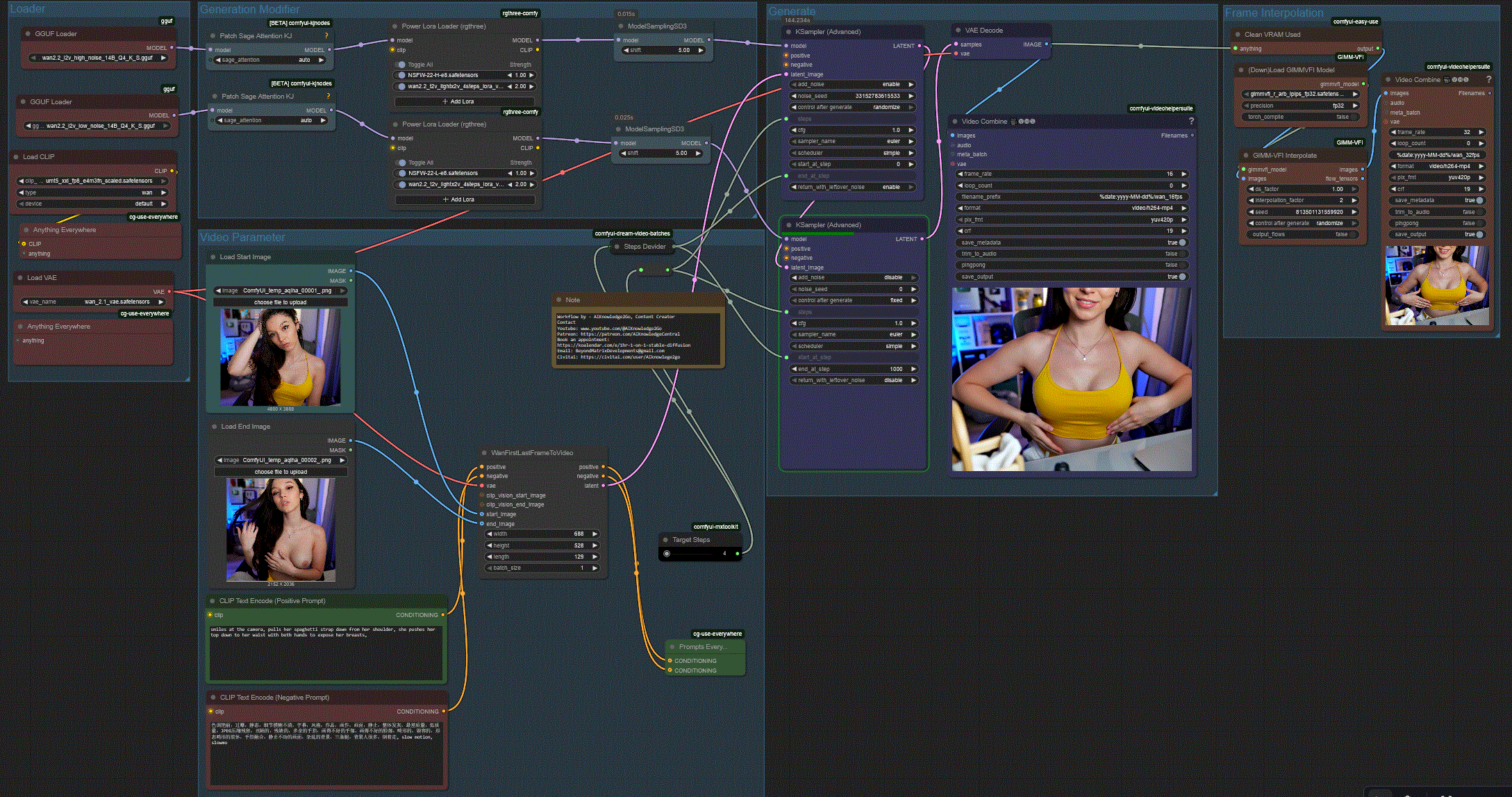Click the Steps Devider node collapse dot
1512x797 pixels.
tap(617, 247)
